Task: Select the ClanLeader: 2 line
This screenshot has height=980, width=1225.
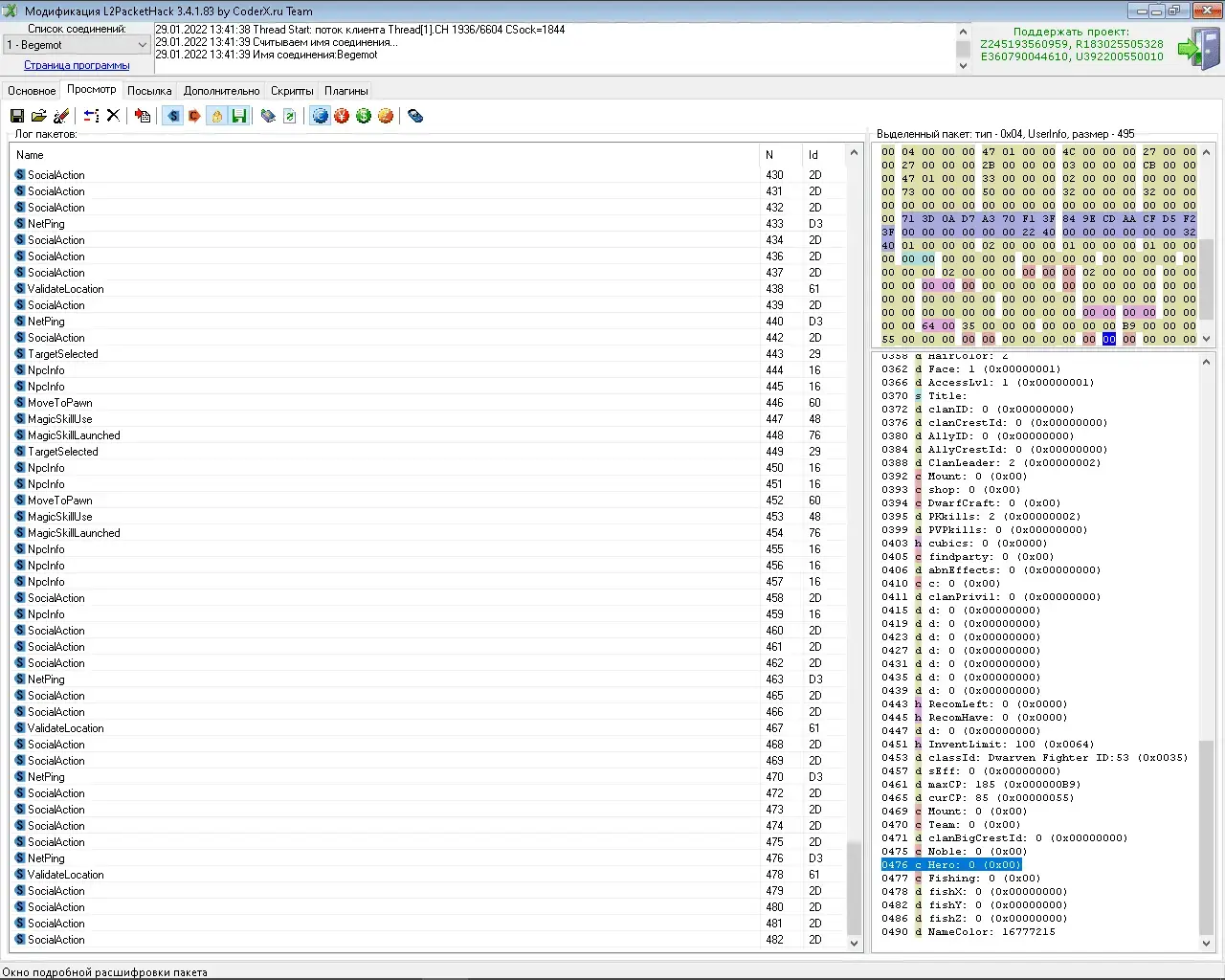Action: pos(991,463)
